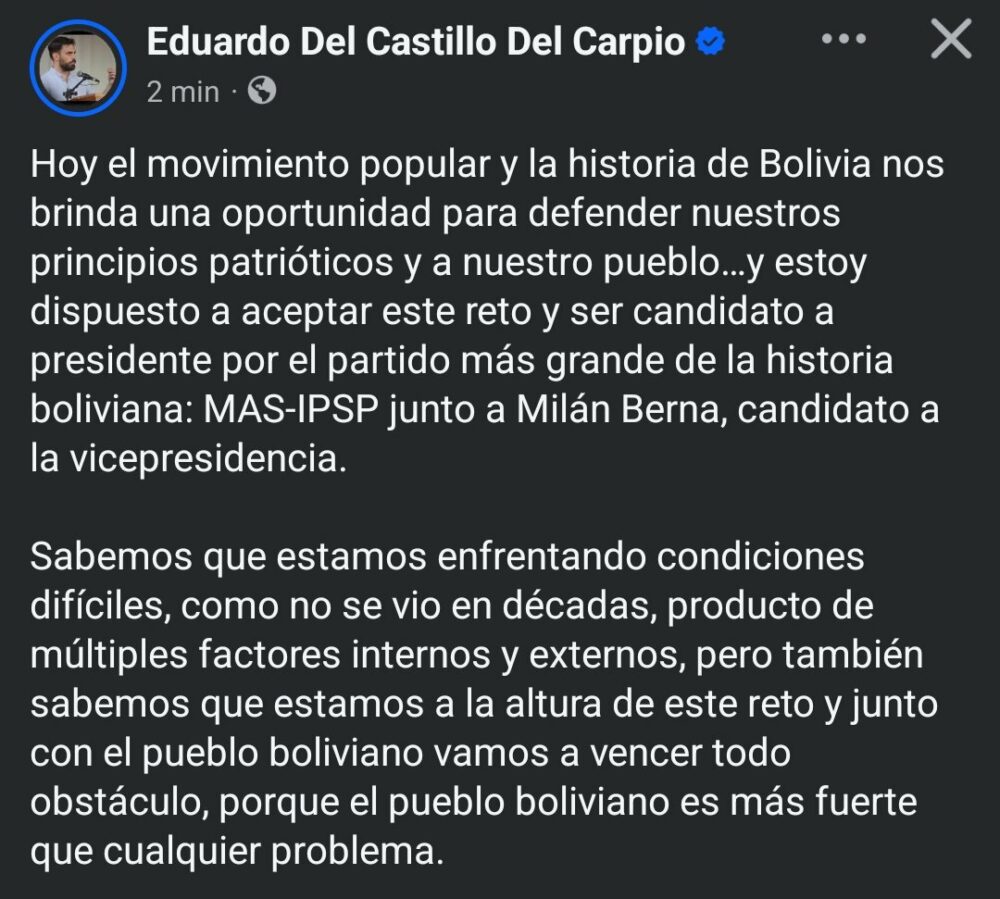Image resolution: width=1000 pixels, height=899 pixels.
Task: Click the word 'MAS-IPSP' in the post
Action: pos(291,409)
